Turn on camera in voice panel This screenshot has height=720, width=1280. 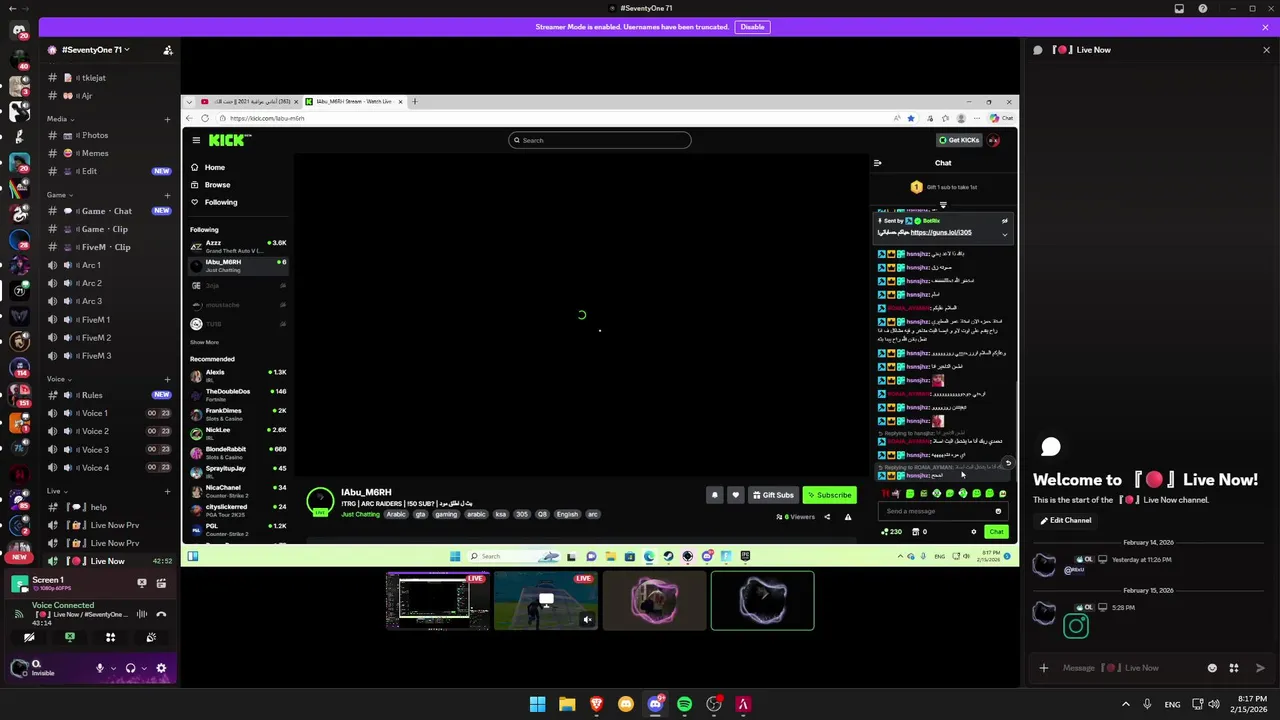pyautogui.click(x=29, y=637)
